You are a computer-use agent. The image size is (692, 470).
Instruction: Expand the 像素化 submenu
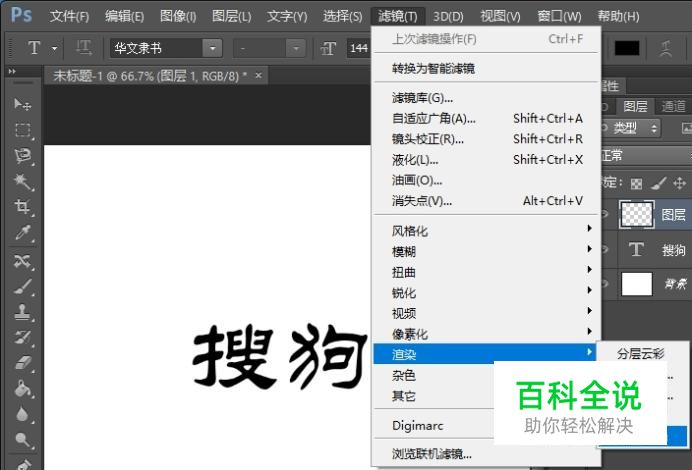pos(485,334)
